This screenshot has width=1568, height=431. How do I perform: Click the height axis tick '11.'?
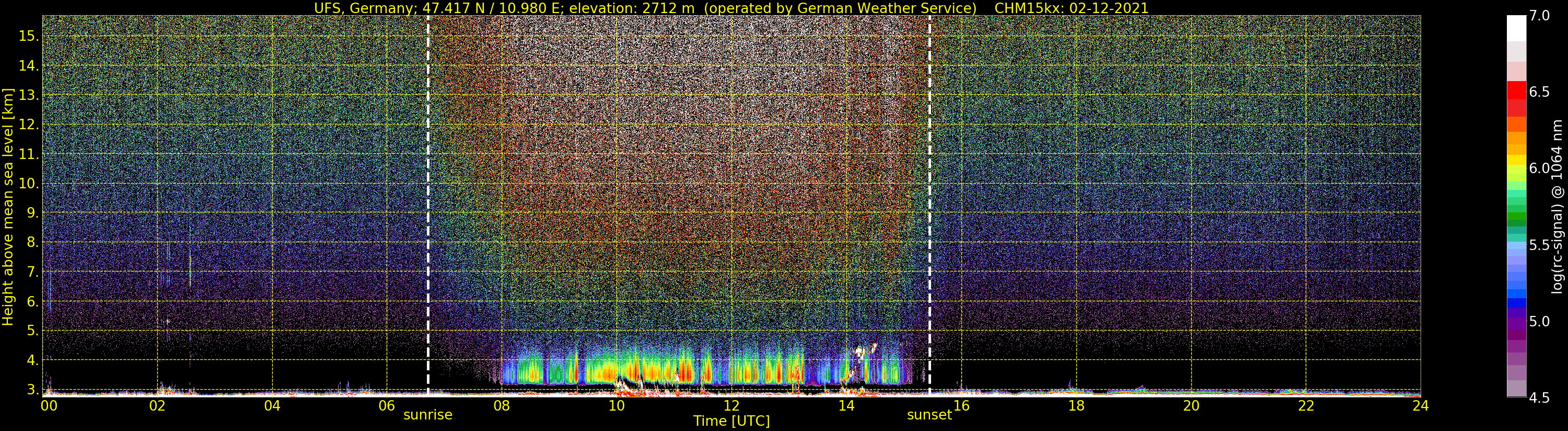[29, 154]
